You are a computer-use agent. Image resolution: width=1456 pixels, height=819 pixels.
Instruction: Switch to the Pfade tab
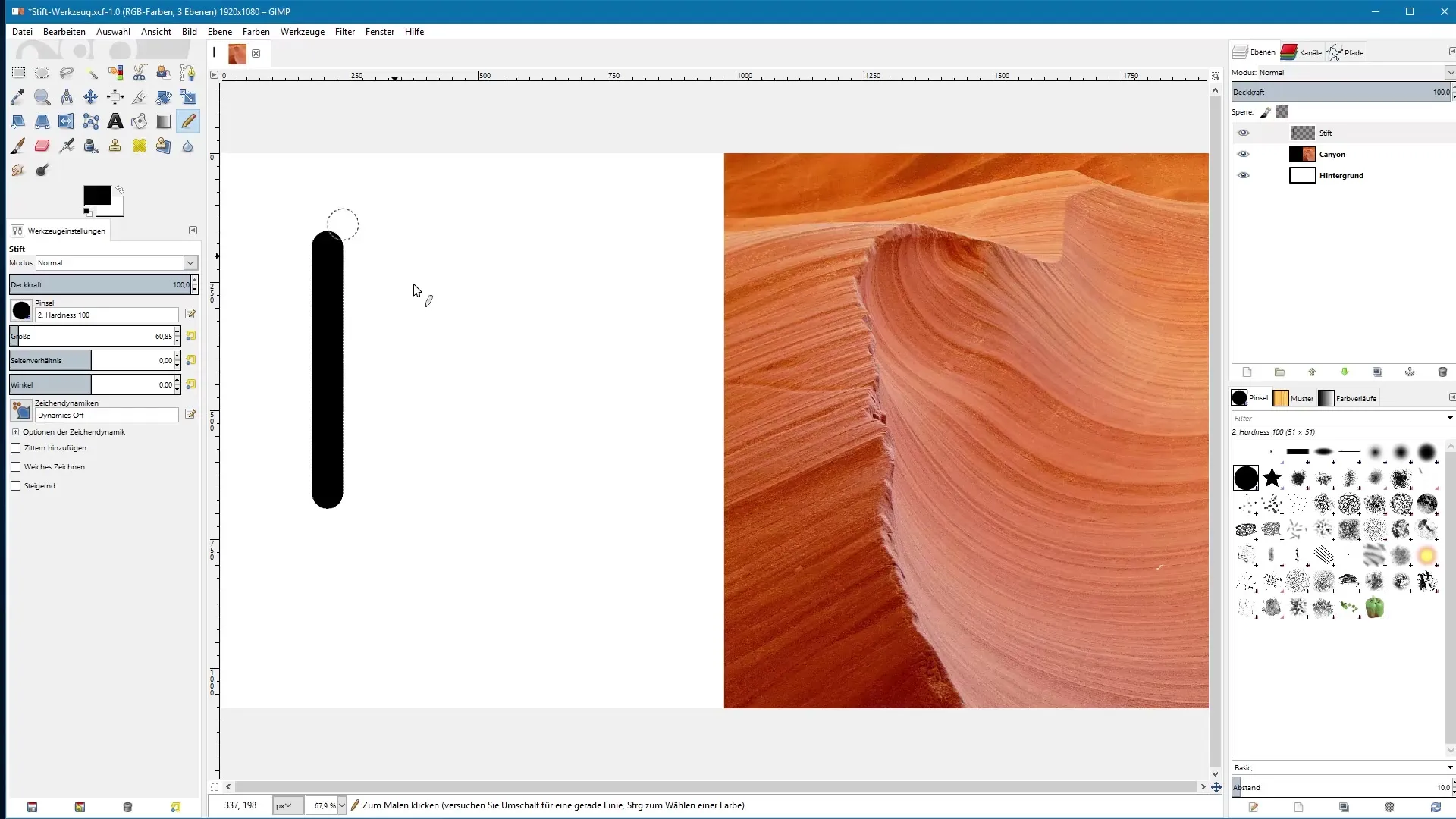click(1346, 52)
